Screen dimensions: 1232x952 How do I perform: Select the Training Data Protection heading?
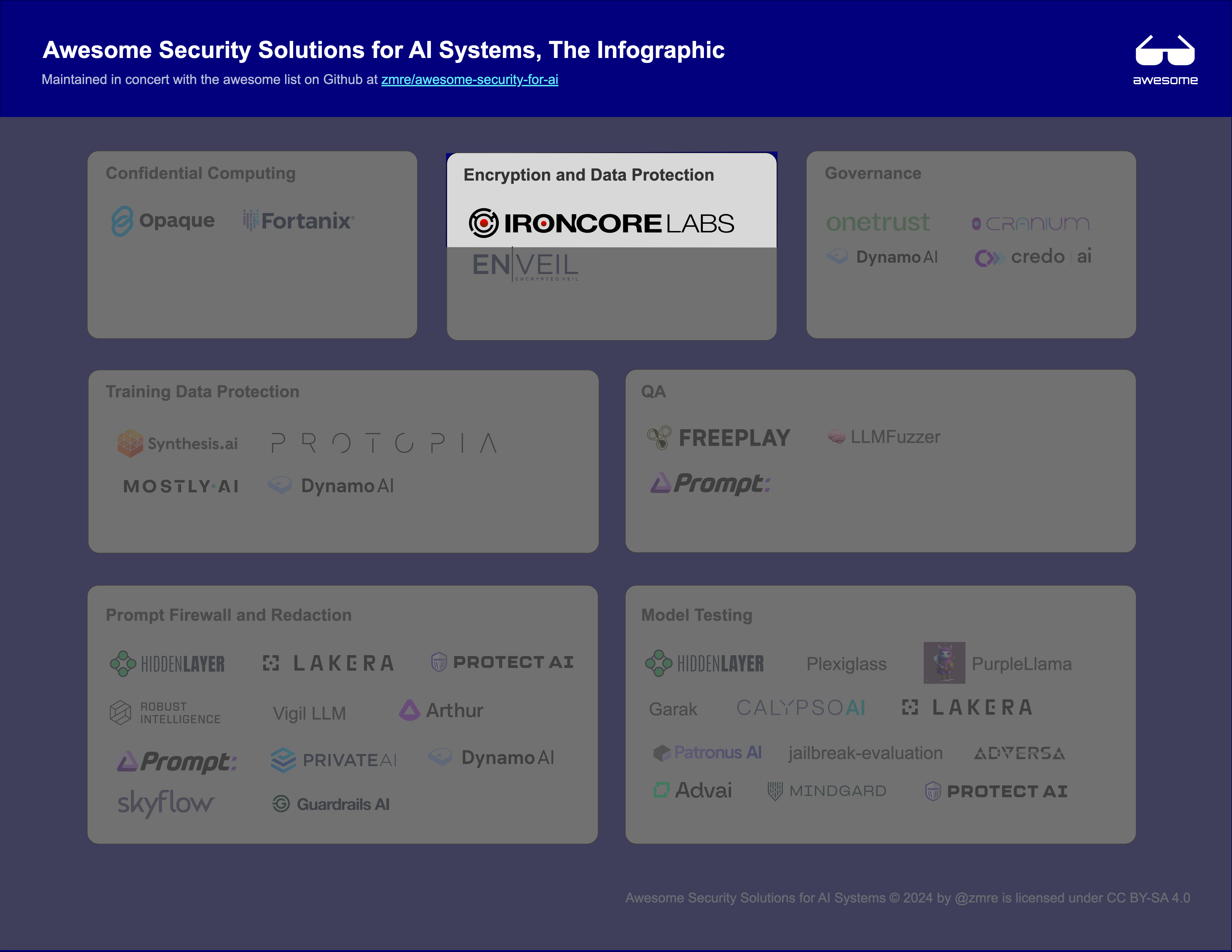coord(202,391)
